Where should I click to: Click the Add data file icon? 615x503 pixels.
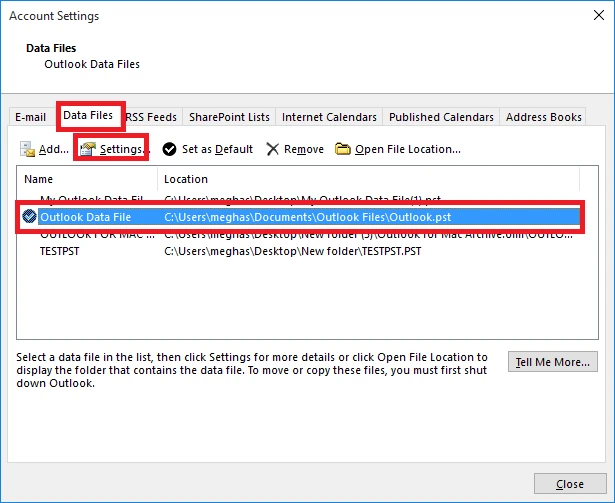(x=28, y=149)
